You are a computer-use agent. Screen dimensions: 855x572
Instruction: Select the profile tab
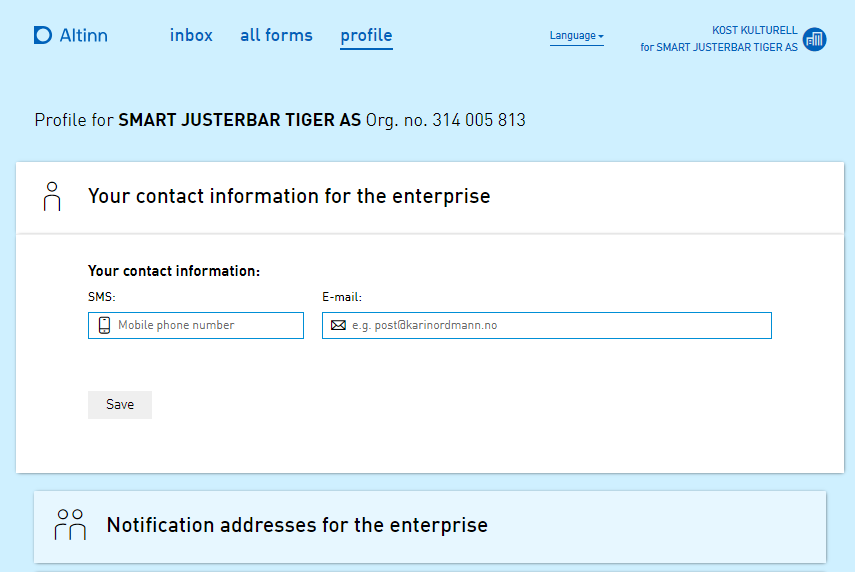coord(366,35)
